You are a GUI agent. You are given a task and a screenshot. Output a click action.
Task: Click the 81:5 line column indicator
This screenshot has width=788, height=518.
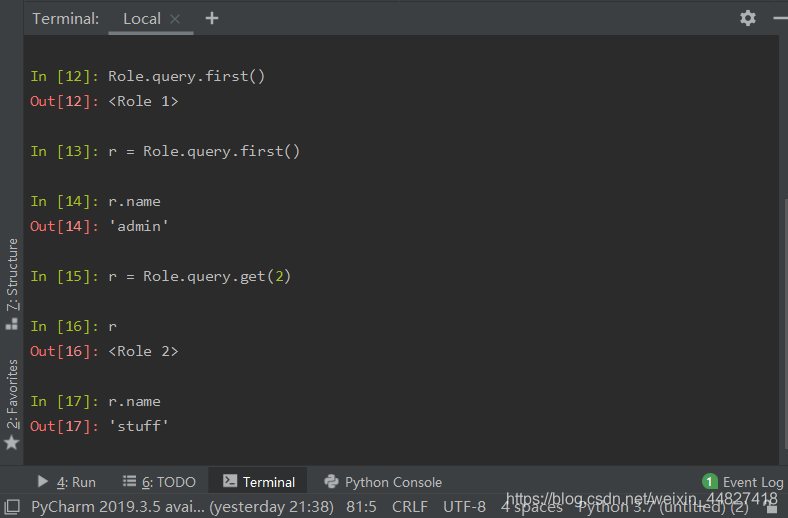(x=361, y=506)
